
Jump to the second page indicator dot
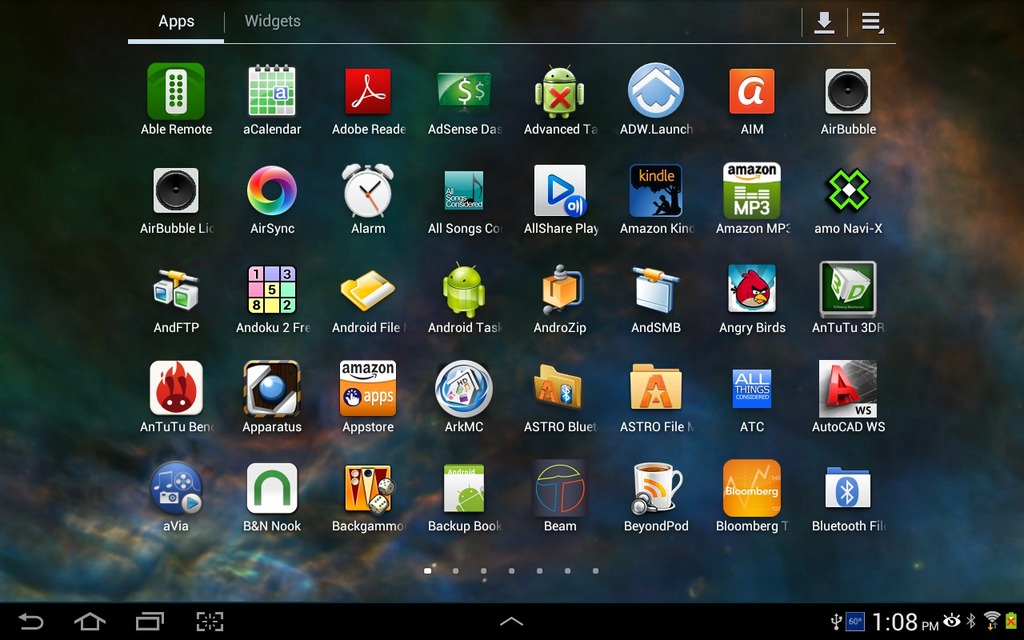[x=455, y=571]
